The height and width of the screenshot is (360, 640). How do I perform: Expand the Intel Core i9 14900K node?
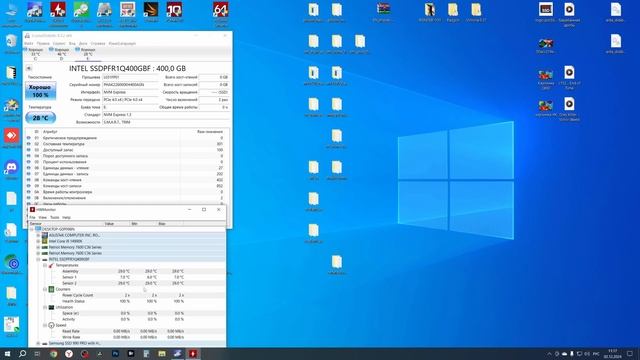point(38,241)
